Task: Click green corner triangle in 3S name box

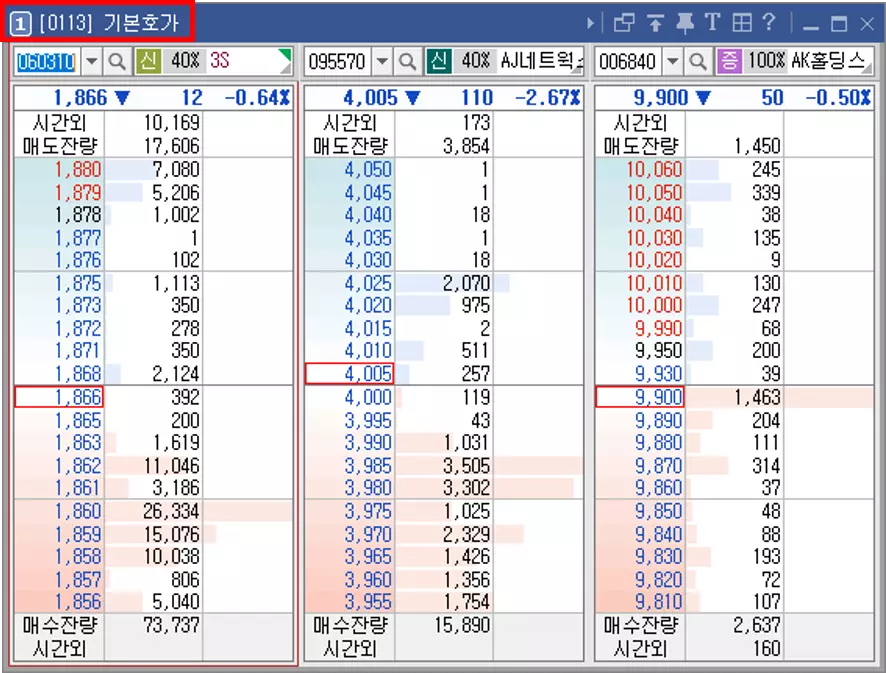Action: [286, 56]
